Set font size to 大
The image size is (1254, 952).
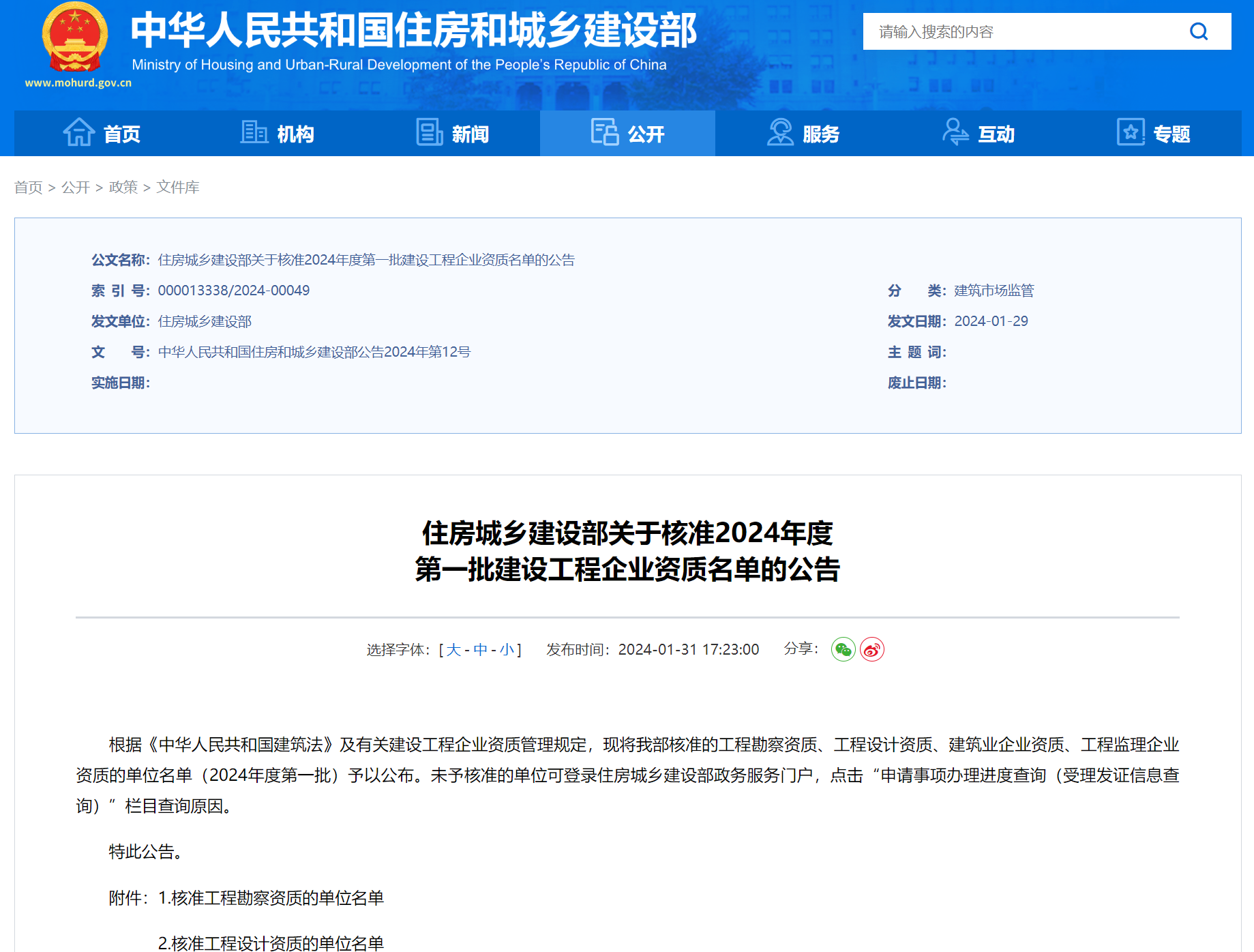click(453, 650)
